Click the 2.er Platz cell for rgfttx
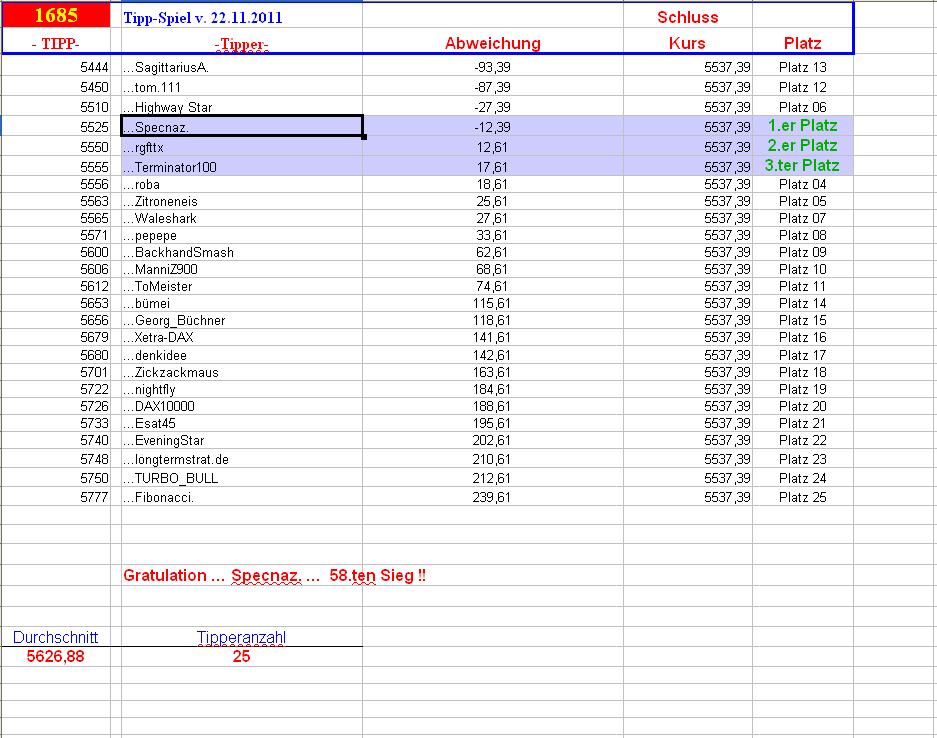The height and width of the screenshot is (738, 937). [x=802, y=146]
